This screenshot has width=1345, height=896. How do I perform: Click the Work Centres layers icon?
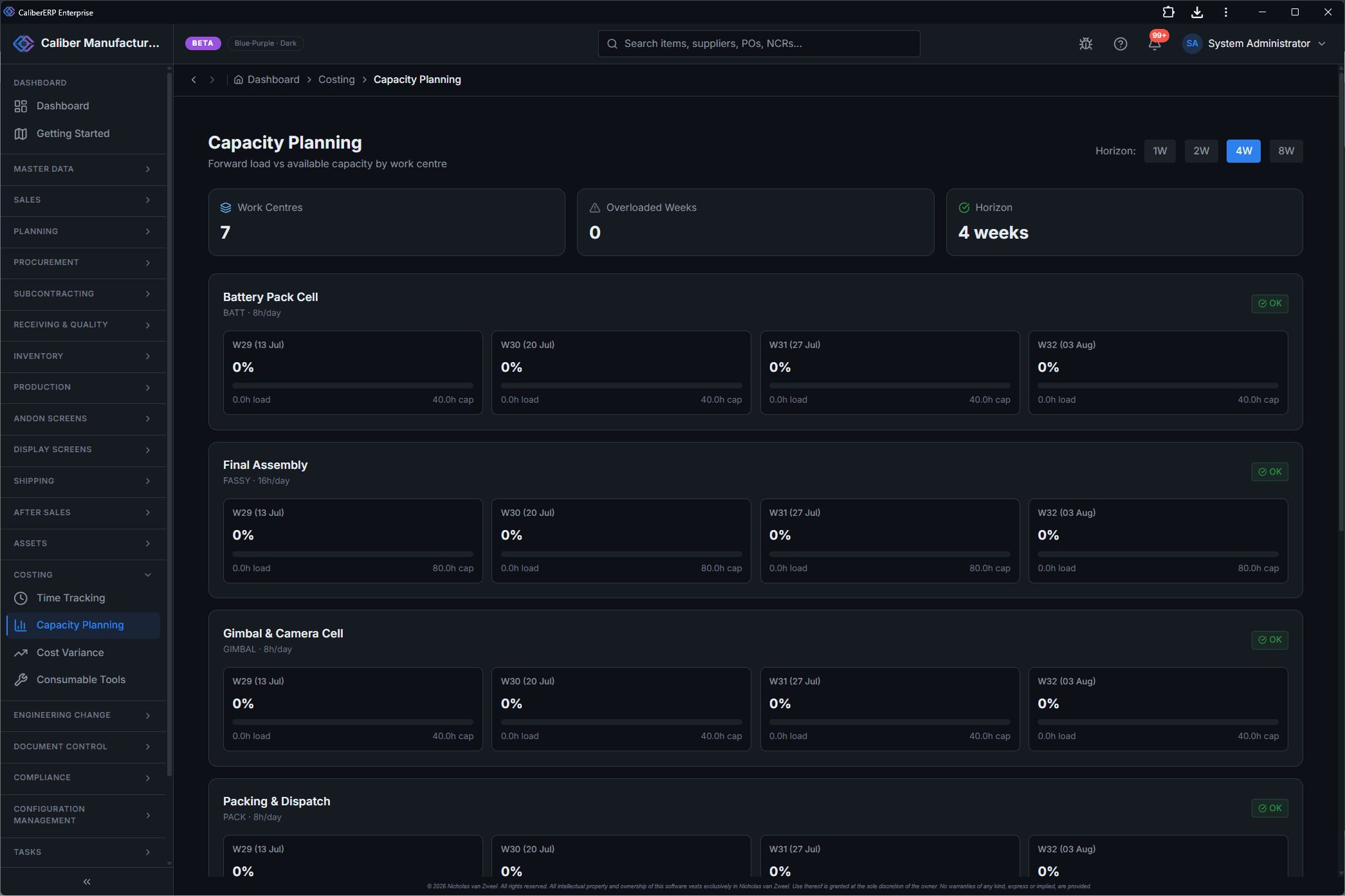[226, 208]
